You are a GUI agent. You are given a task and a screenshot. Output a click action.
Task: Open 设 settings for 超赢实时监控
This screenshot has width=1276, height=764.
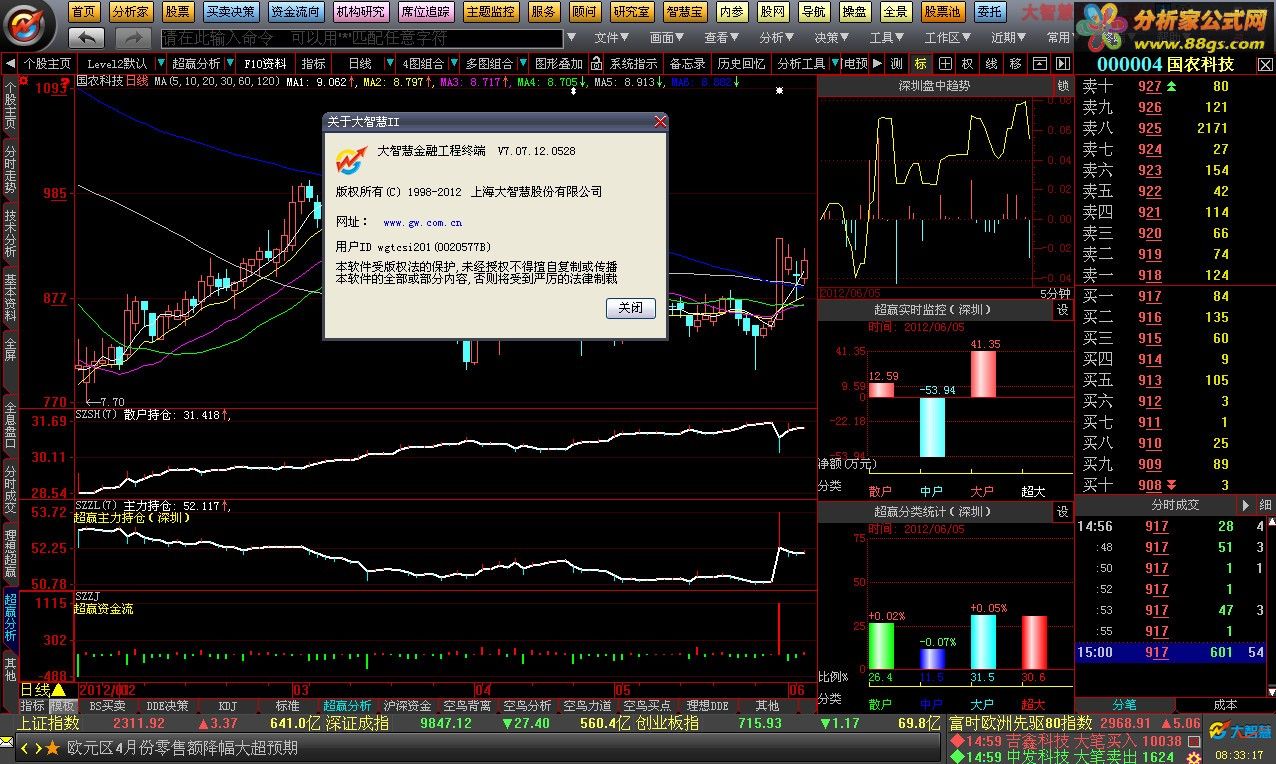(1062, 310)
